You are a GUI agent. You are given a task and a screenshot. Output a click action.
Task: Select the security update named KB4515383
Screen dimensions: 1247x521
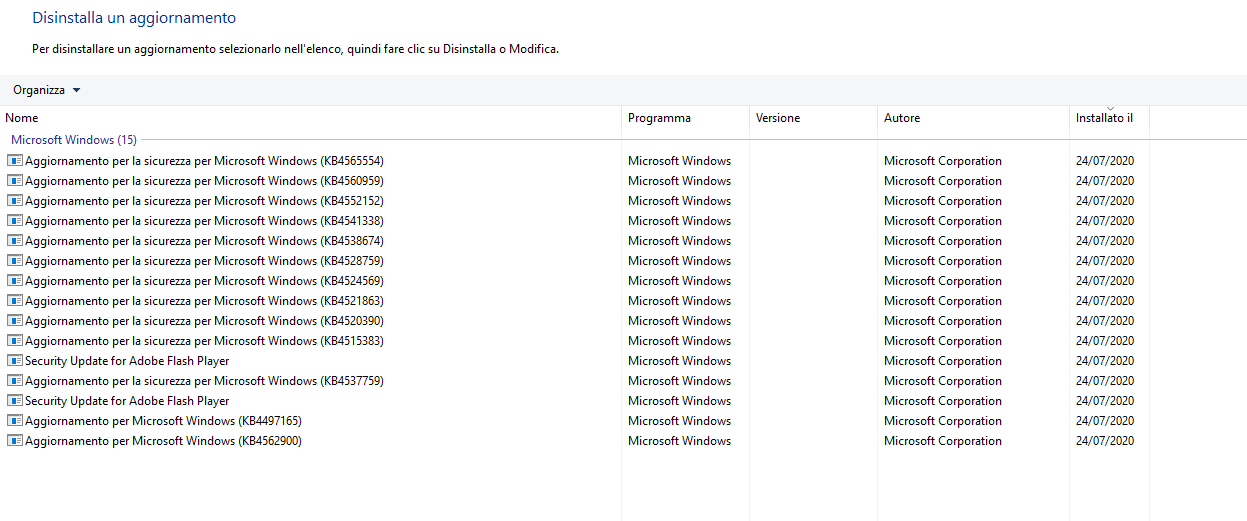(204, 341)
